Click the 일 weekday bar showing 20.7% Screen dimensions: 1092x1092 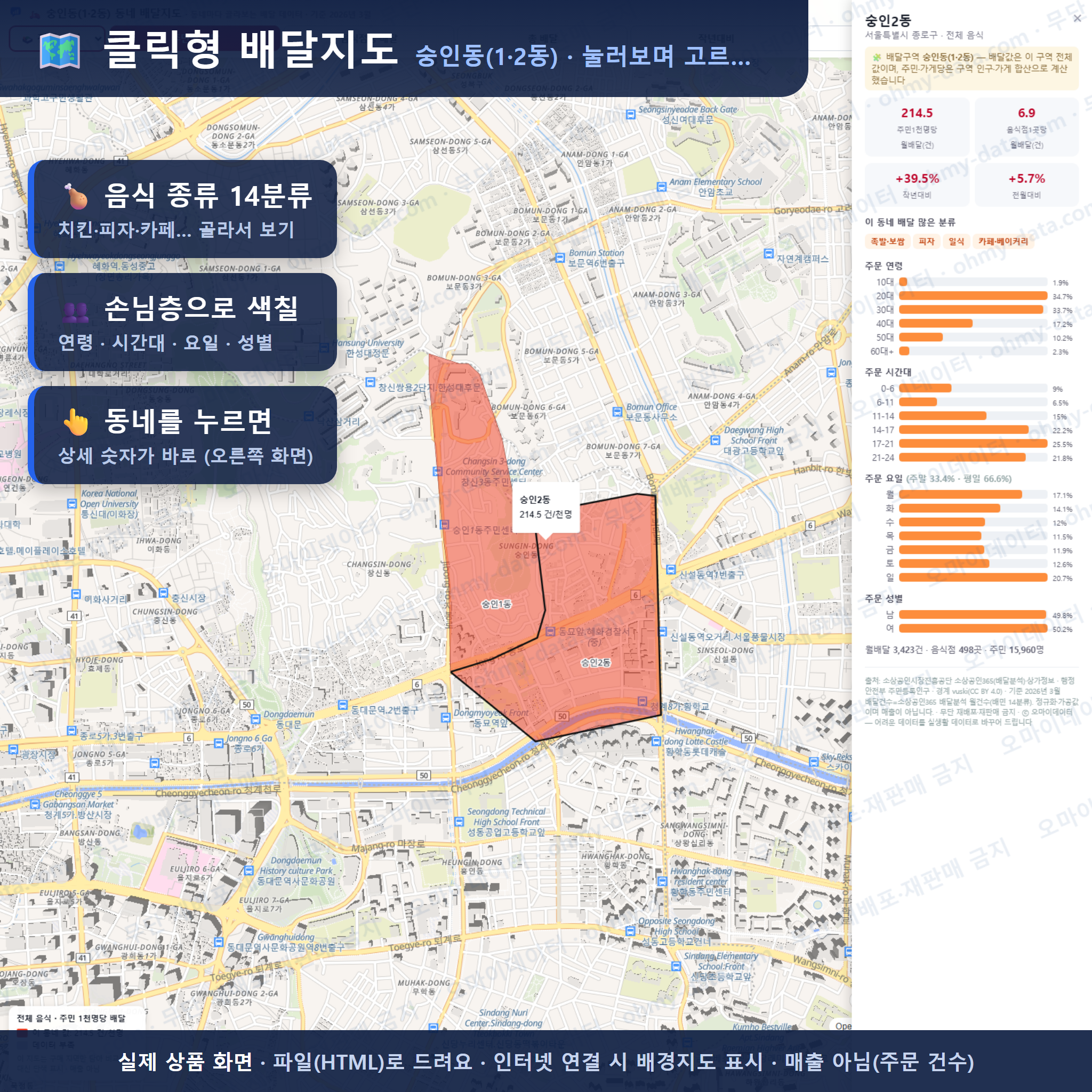[973, 577]
